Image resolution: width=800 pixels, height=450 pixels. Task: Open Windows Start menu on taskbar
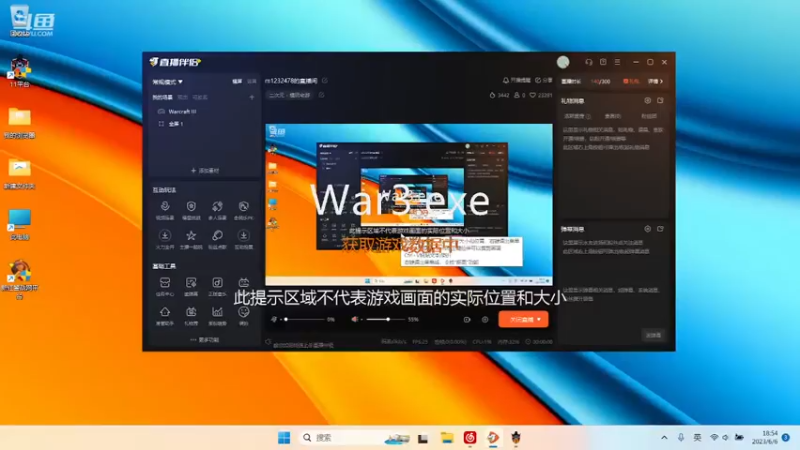[x=284, y=438]
